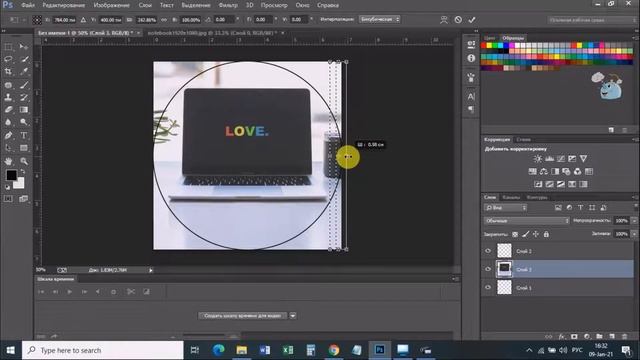Open the foreground color picker
The height and width of the screenshot is (360, 640).
[11, 175]
